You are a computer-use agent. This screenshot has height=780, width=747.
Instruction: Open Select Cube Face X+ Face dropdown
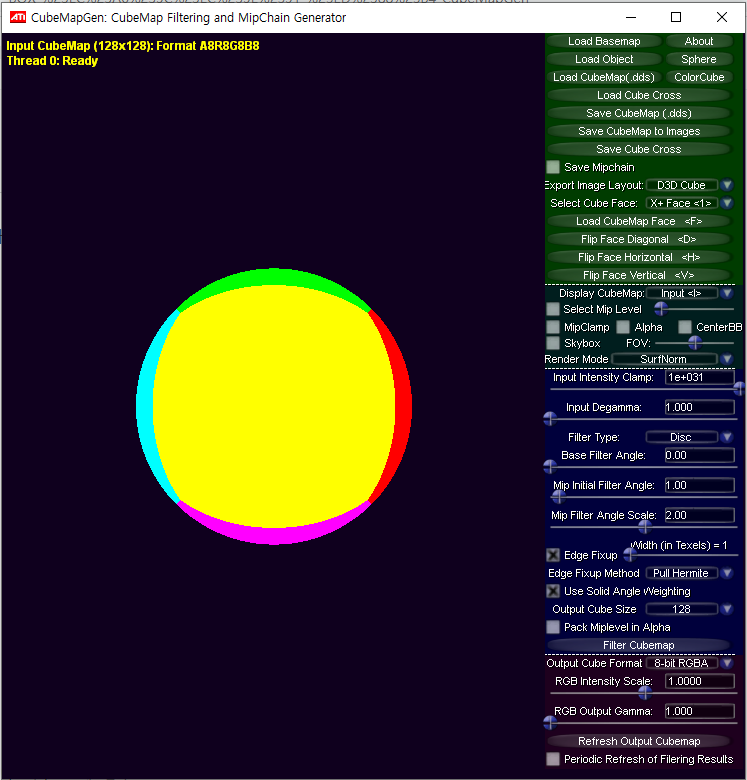coord(681,203)
